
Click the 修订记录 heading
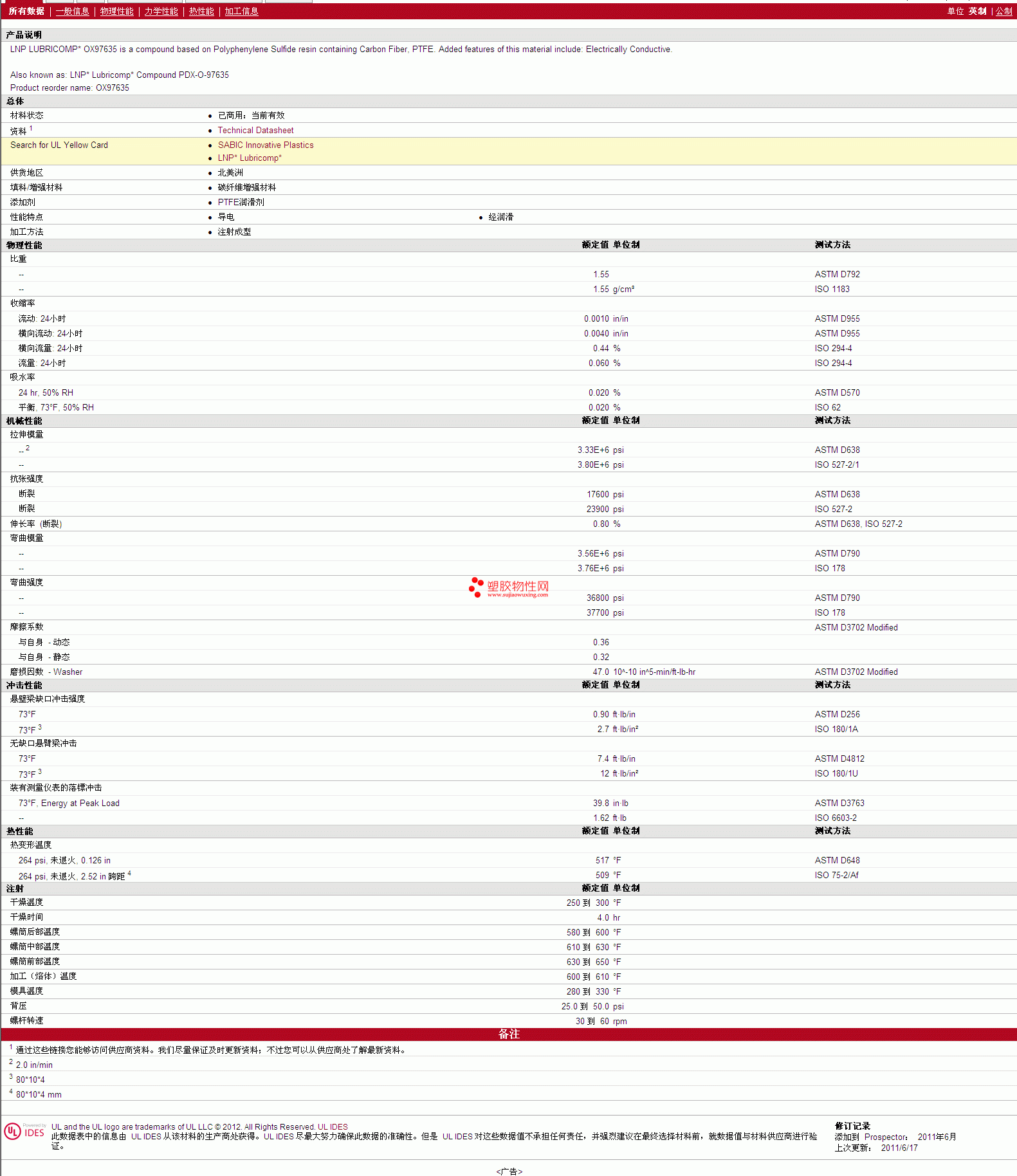852,1126
